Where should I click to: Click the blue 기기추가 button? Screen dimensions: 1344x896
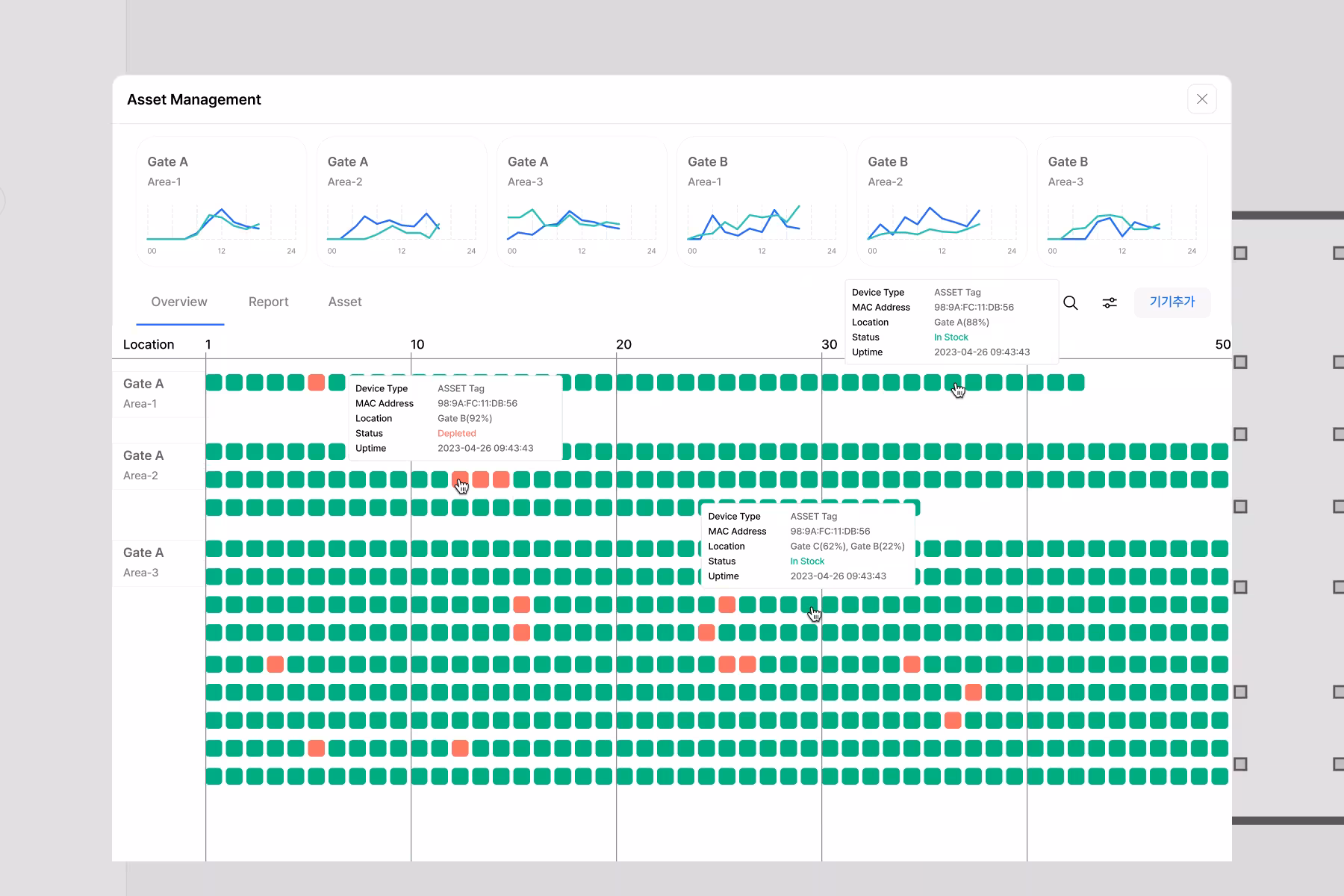tap(1172, 302)
